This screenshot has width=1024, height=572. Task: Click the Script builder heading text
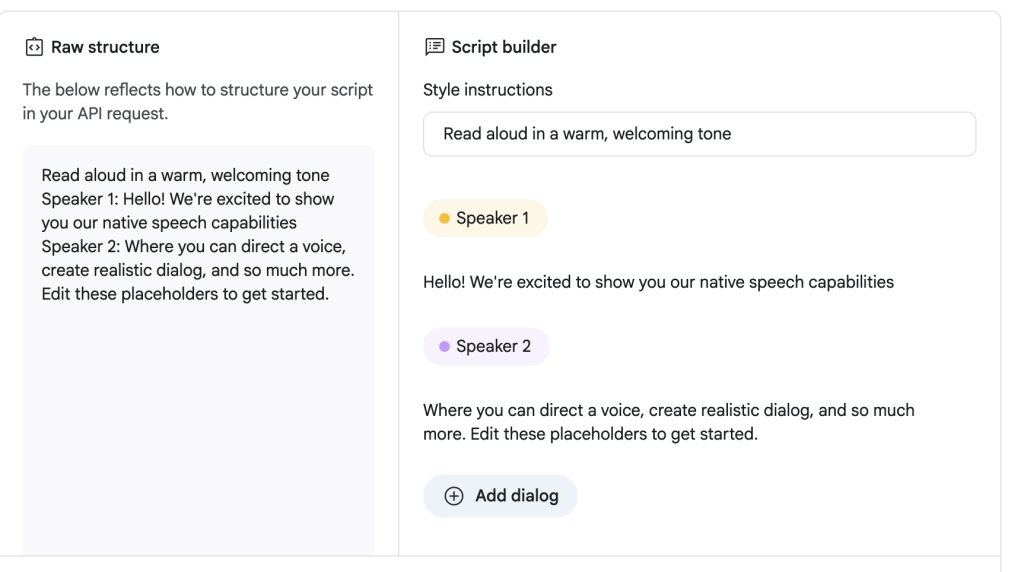[x=503, y=47]
